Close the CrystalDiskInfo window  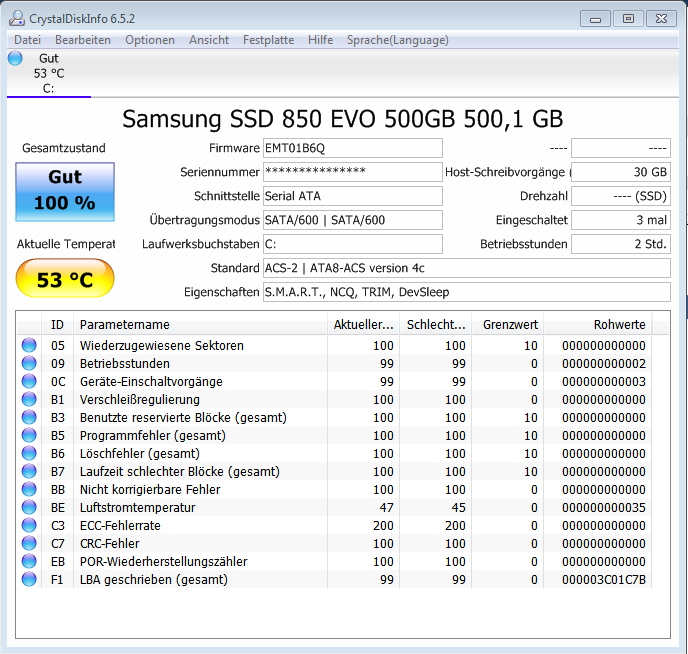[x=661, y=19]
